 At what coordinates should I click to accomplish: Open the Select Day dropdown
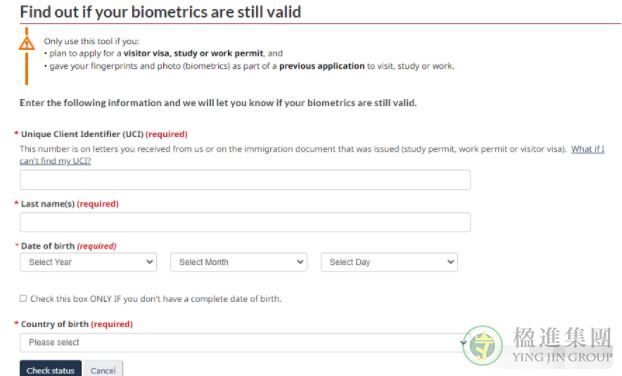[389, 262]
